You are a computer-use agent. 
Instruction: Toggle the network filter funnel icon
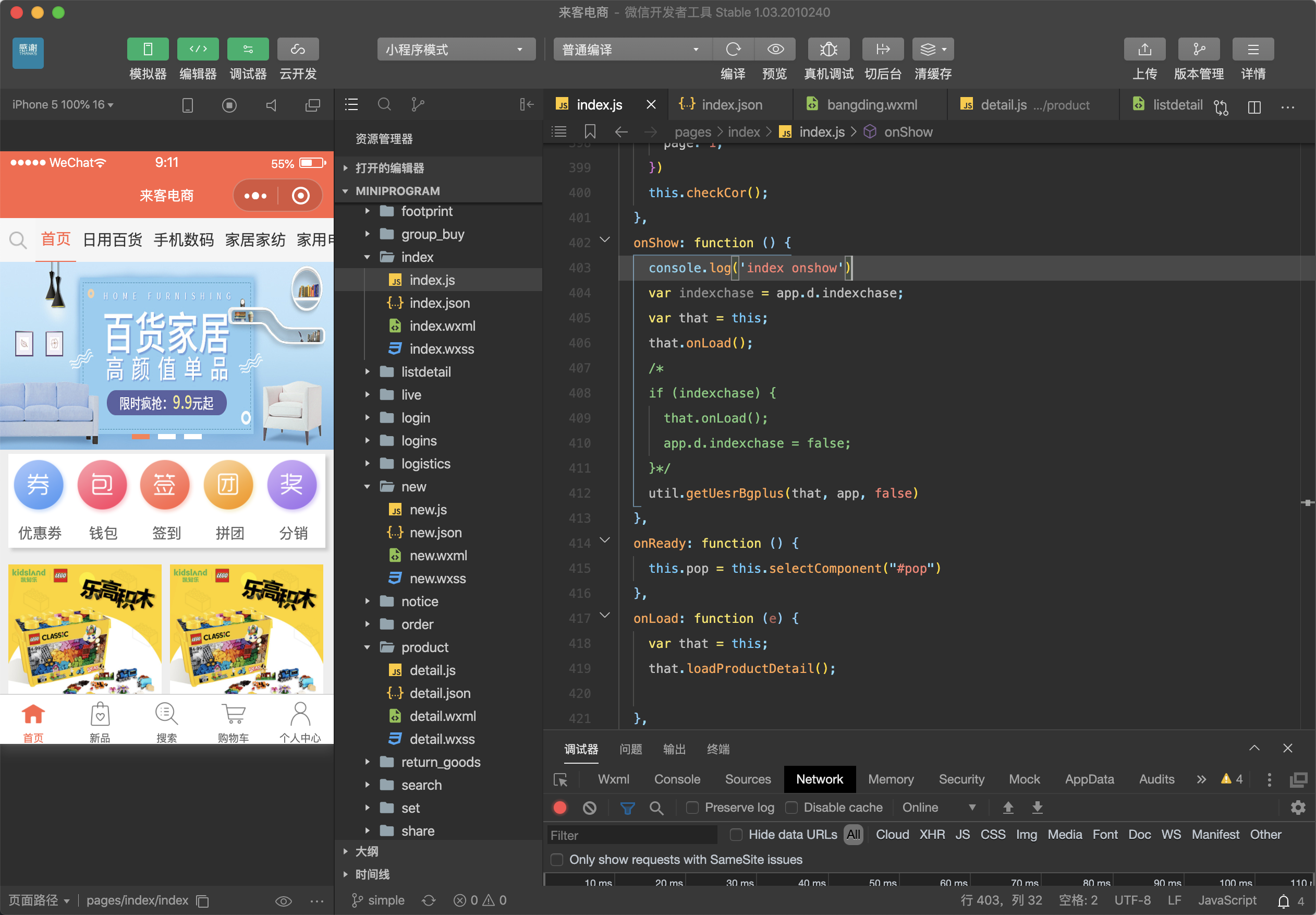pos(627,809)
